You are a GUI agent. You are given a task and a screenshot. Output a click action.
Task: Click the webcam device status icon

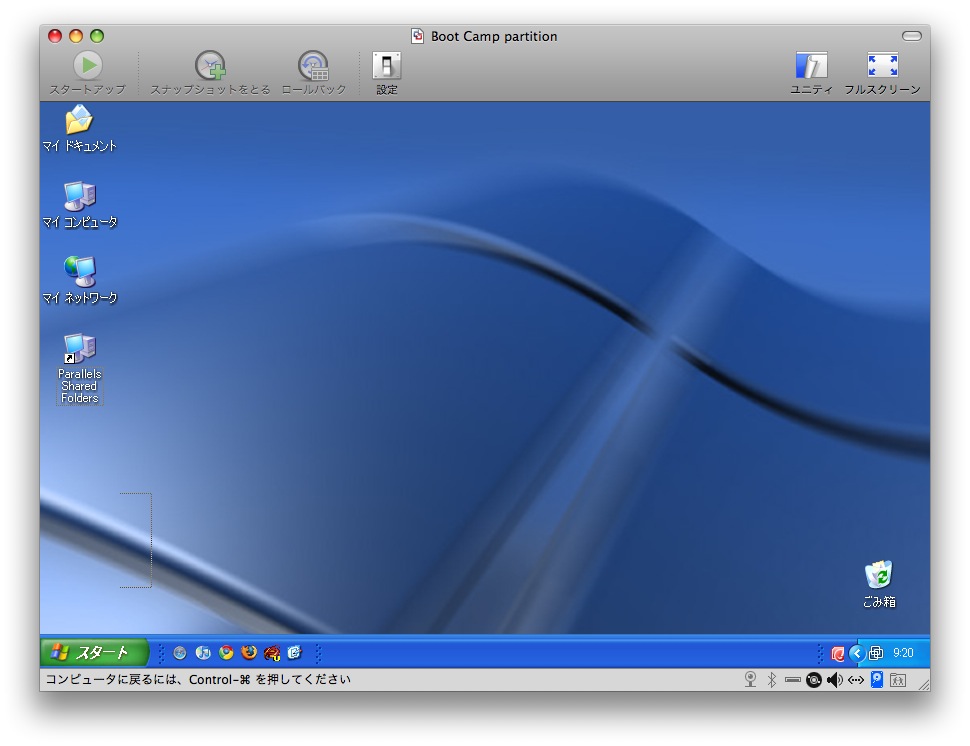point(750,680)
